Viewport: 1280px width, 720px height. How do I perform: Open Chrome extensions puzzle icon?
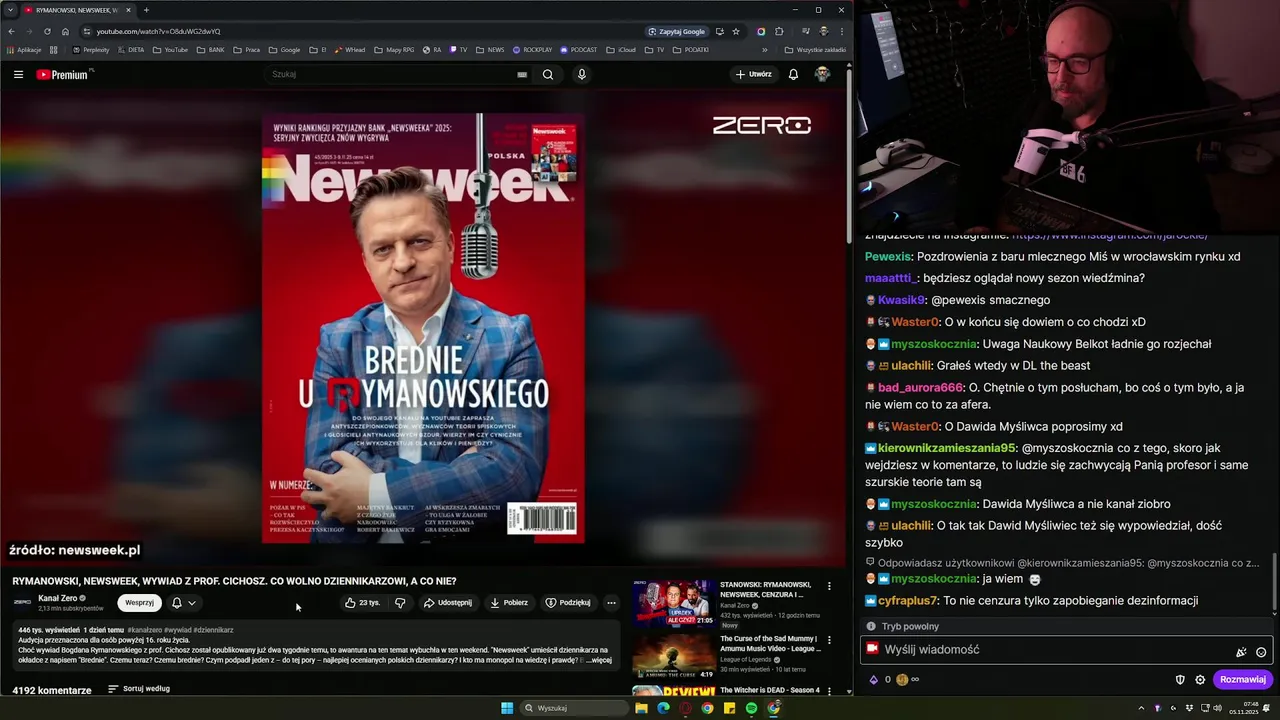(779, 31)
